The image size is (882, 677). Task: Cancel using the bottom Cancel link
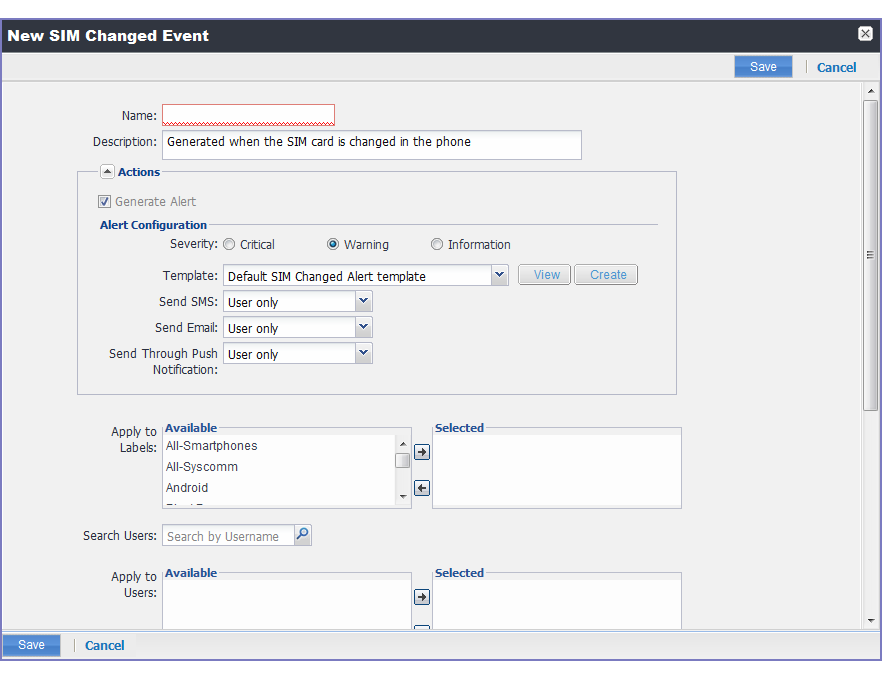(x=104, y=645)
